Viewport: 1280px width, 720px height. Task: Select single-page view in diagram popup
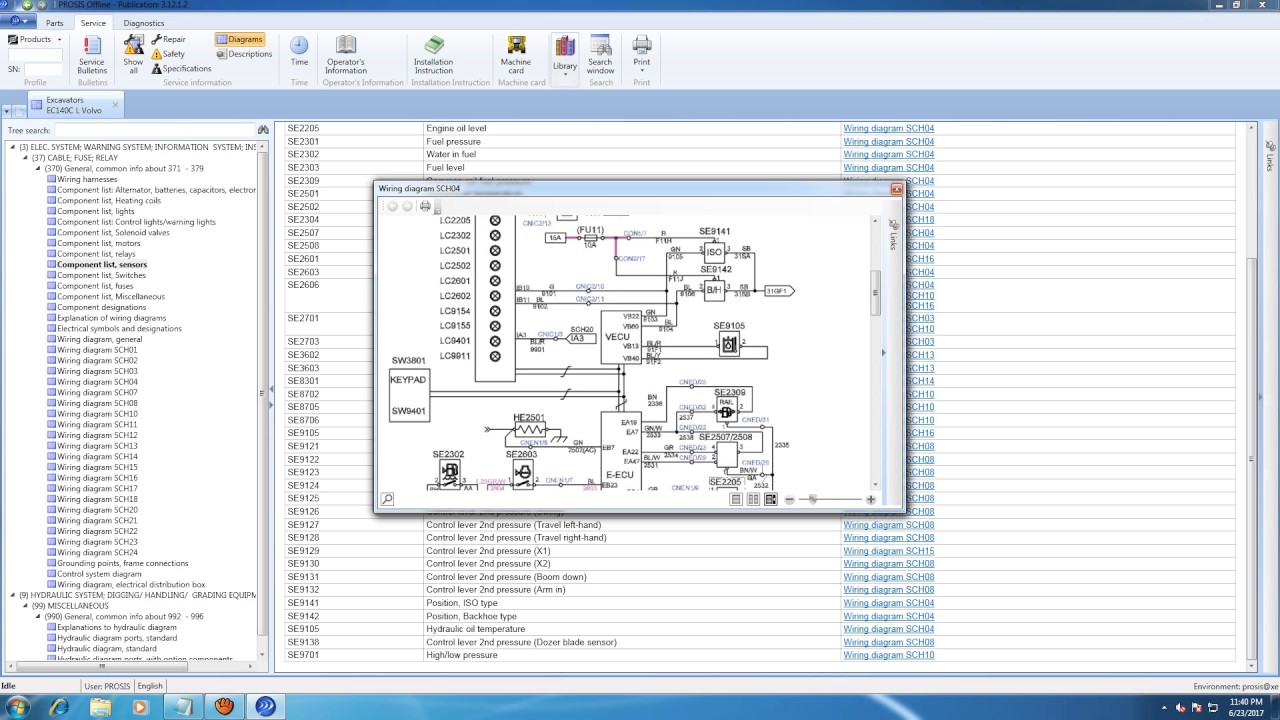click(736, 499)
